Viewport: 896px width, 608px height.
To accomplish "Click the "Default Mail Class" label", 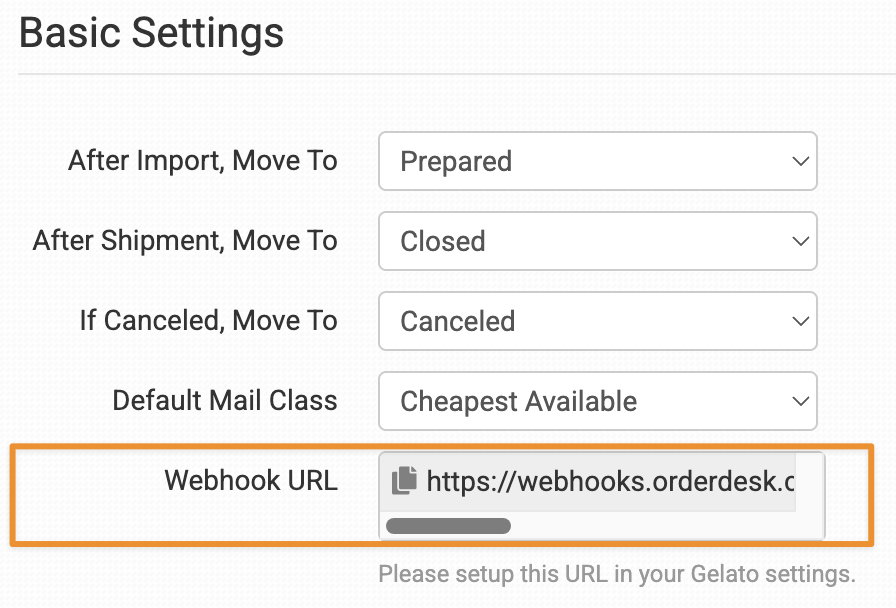I will click(x=225, y=401).
